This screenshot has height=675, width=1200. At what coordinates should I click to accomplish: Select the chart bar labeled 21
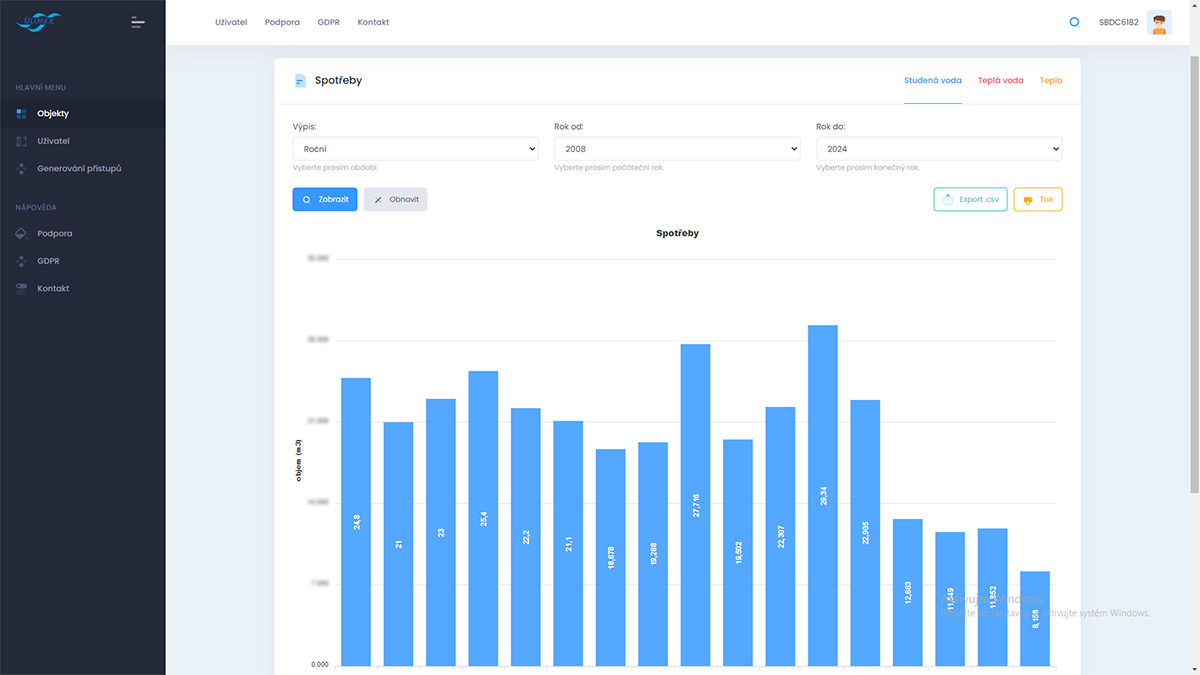pyautogui.click(x=398, y=544)
